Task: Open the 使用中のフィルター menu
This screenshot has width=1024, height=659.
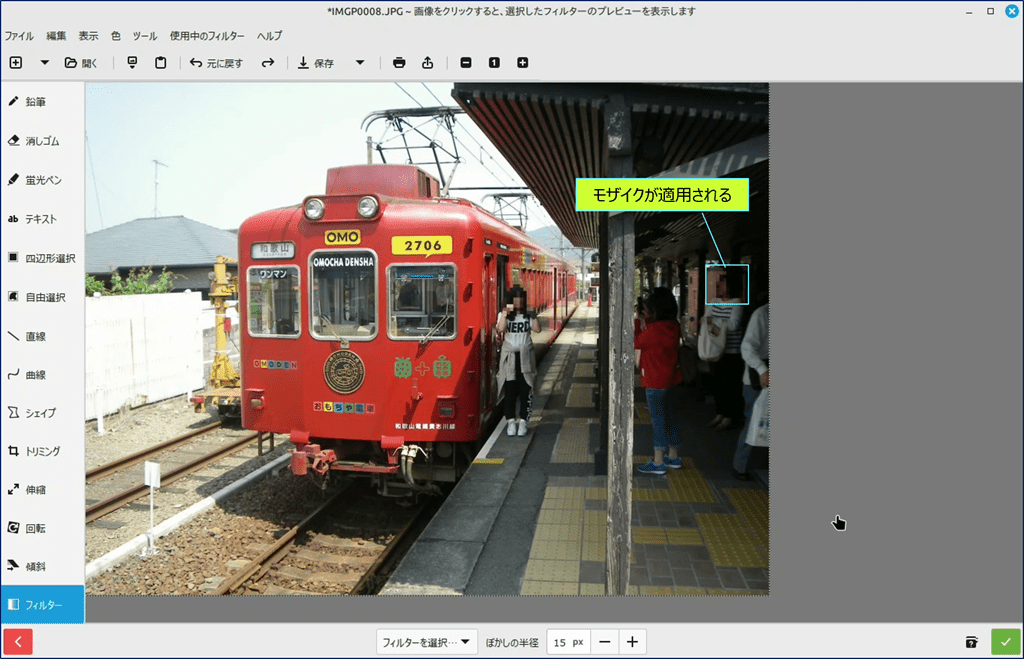Action: tap(207, 36)
